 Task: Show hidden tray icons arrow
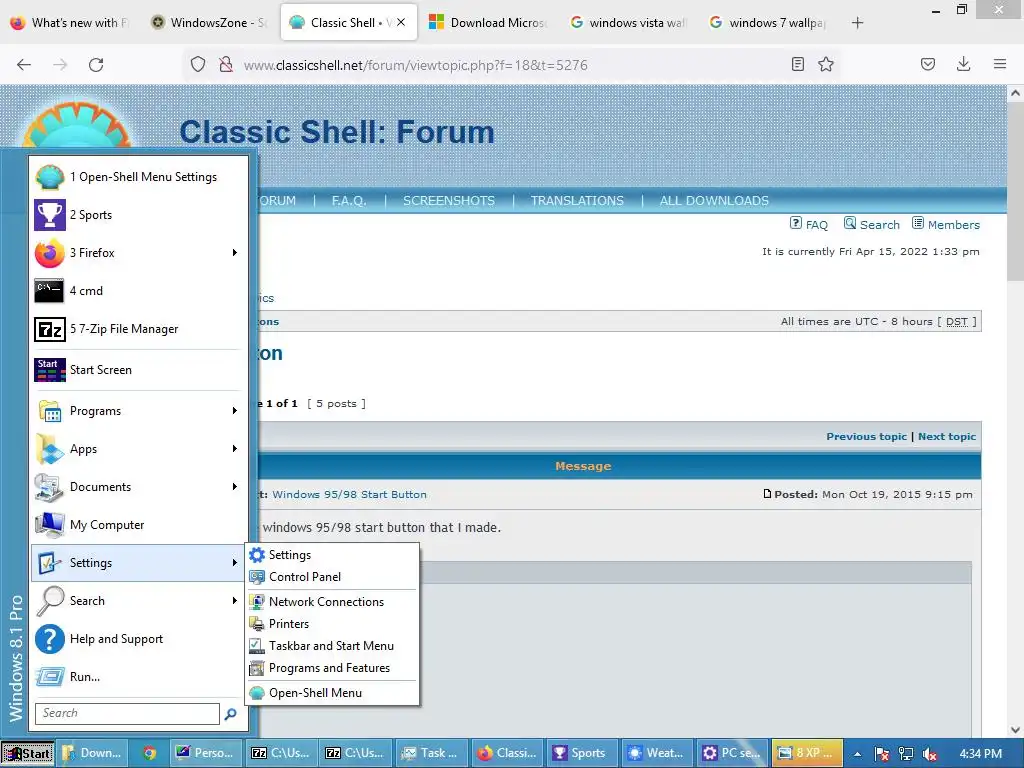tap(857, 754)
